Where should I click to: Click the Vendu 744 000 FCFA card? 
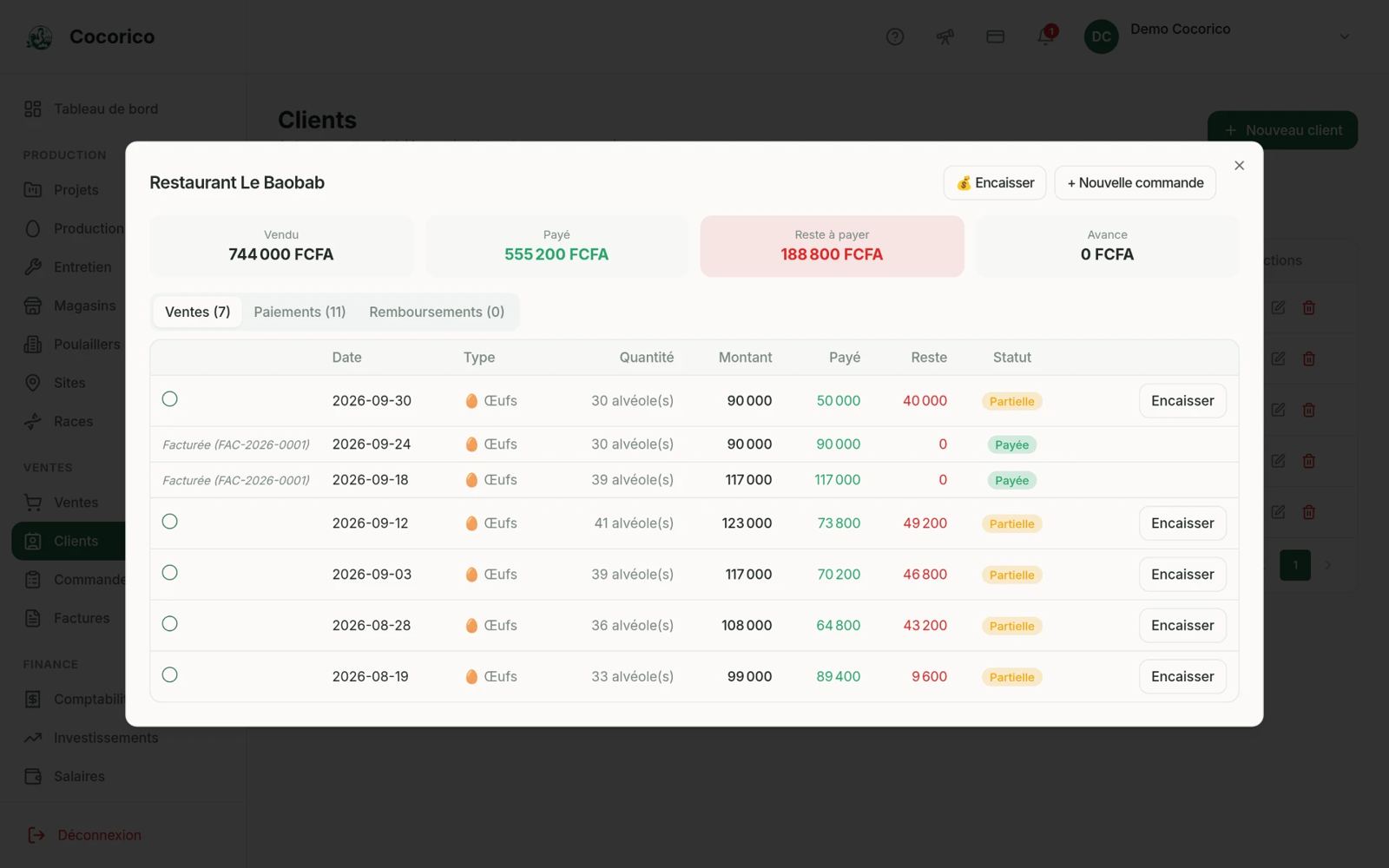point(281,247)
